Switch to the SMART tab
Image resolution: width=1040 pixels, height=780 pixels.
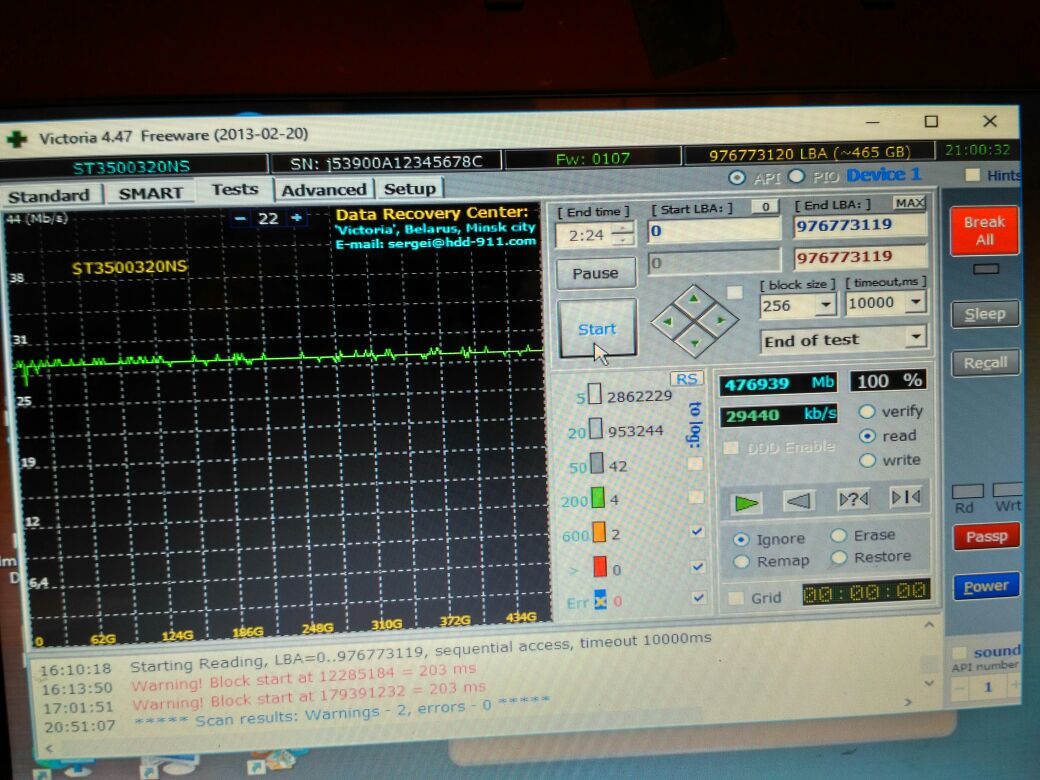coord(151,193)
